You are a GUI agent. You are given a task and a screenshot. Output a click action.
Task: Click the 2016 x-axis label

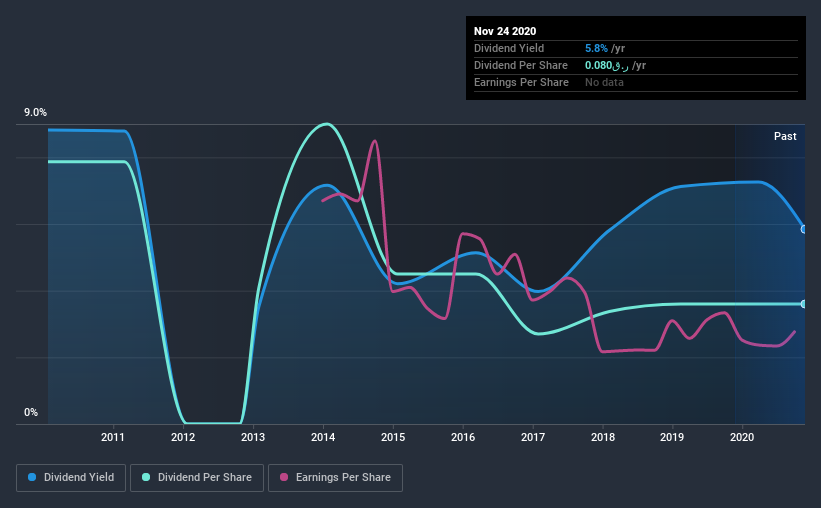tap(463, 437)
